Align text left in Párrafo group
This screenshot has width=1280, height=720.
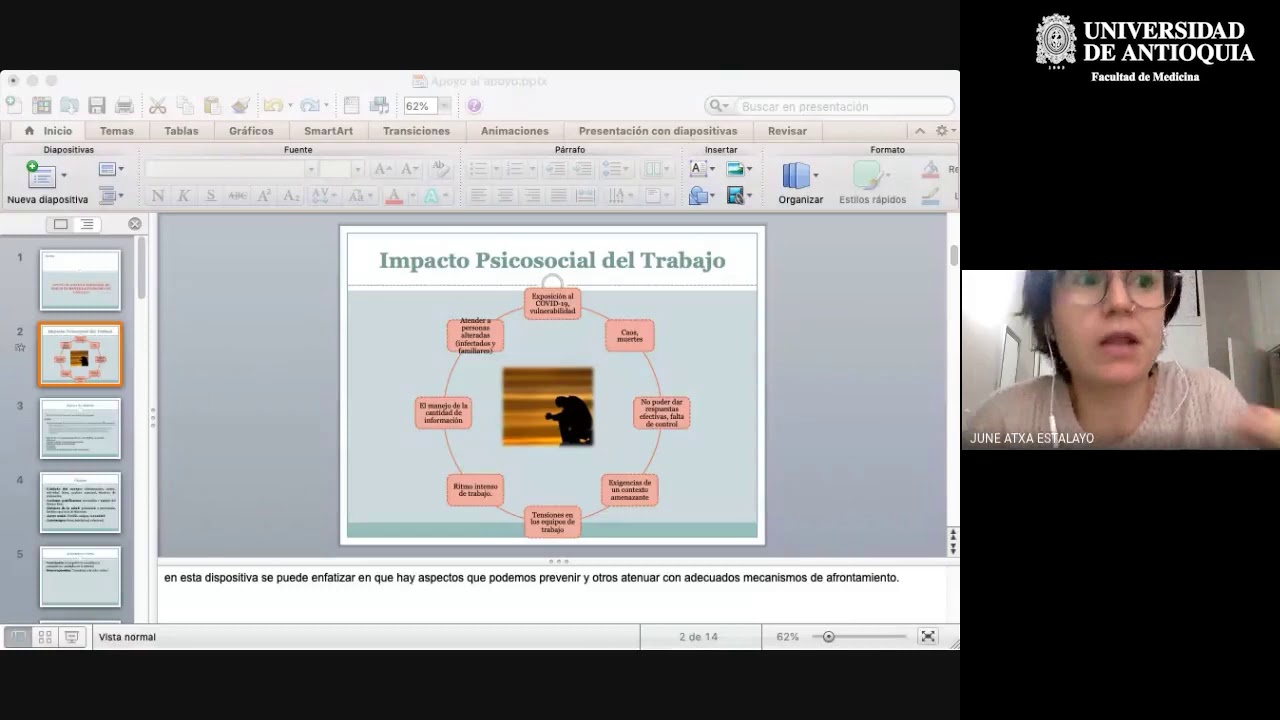click(479, 196)
